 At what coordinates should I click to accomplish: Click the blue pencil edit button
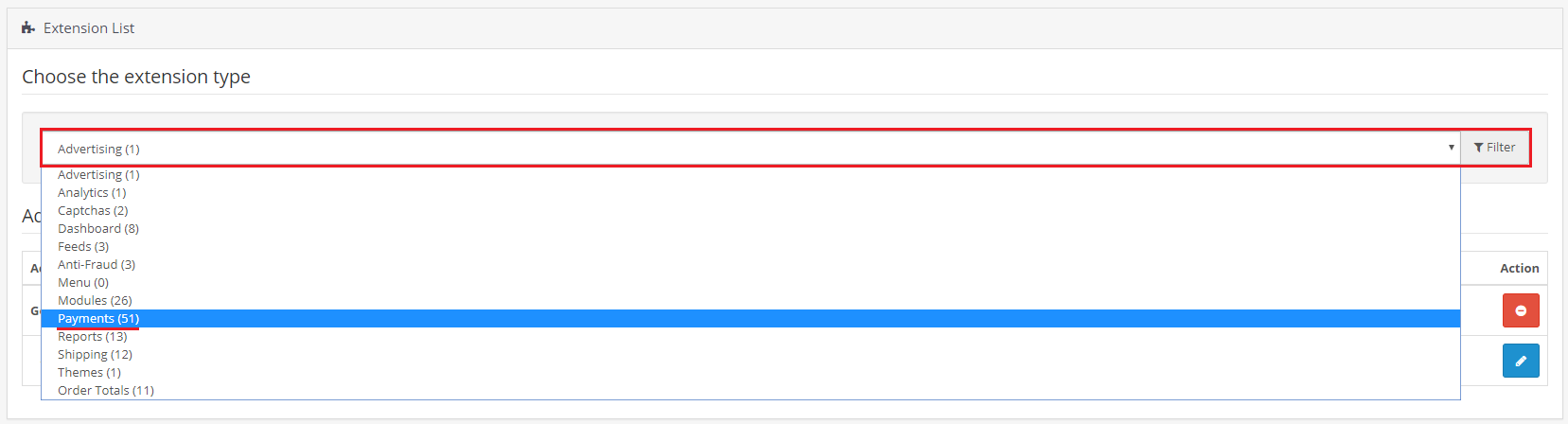pyautogui.click(x=1520, y=361)
